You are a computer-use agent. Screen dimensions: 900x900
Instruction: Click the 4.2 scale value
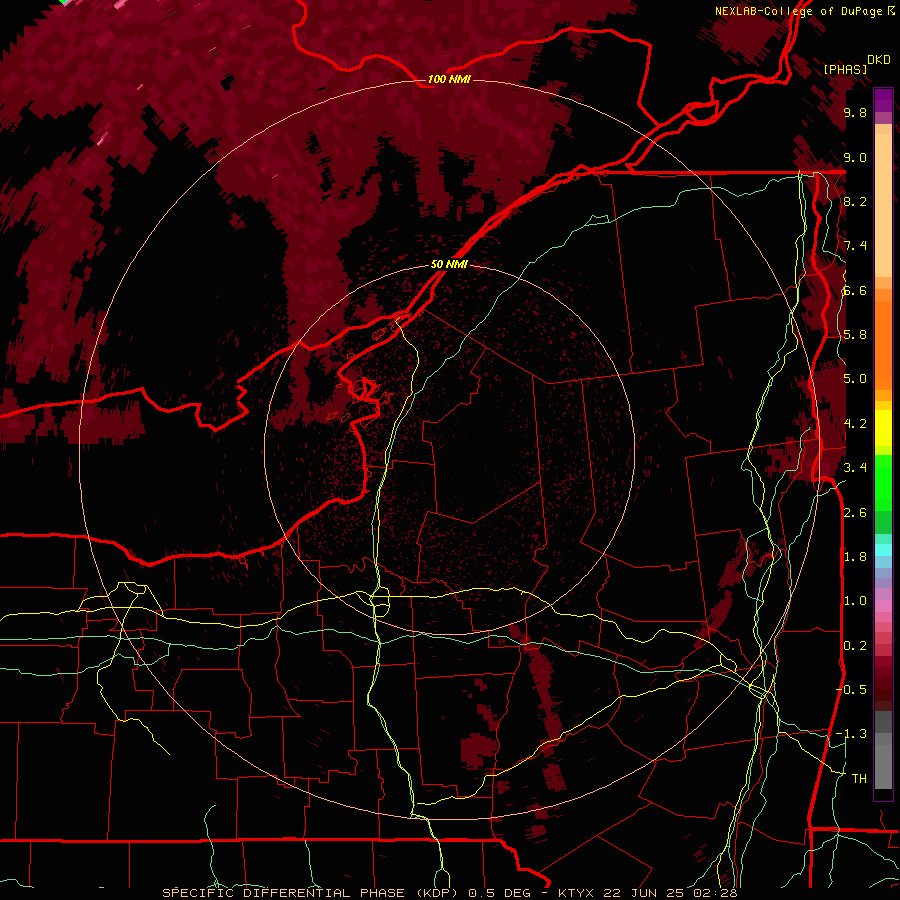click(x=855, y=424)
